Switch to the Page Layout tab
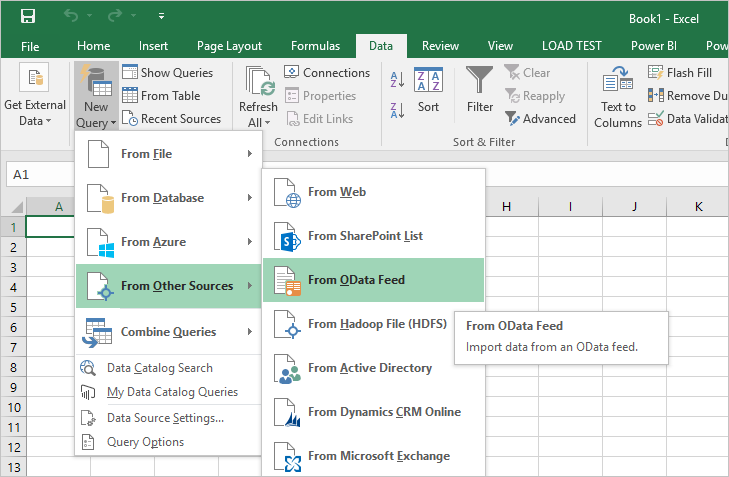729x477 pixels. [x=229, y=46]
